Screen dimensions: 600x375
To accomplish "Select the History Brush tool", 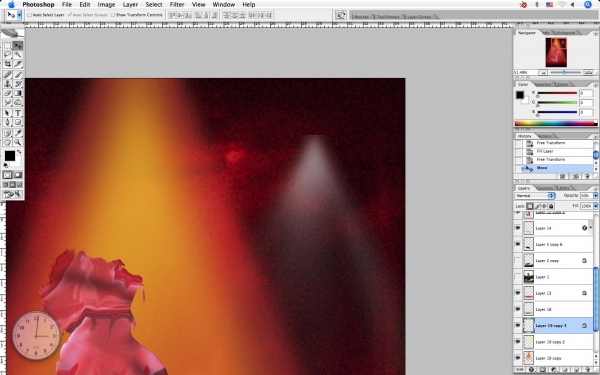I will 18,84.
